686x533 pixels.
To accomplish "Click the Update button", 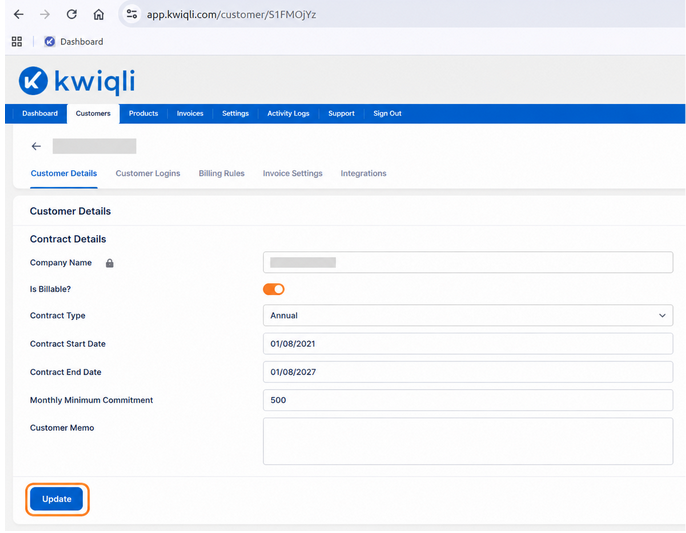I will (57, 499).
